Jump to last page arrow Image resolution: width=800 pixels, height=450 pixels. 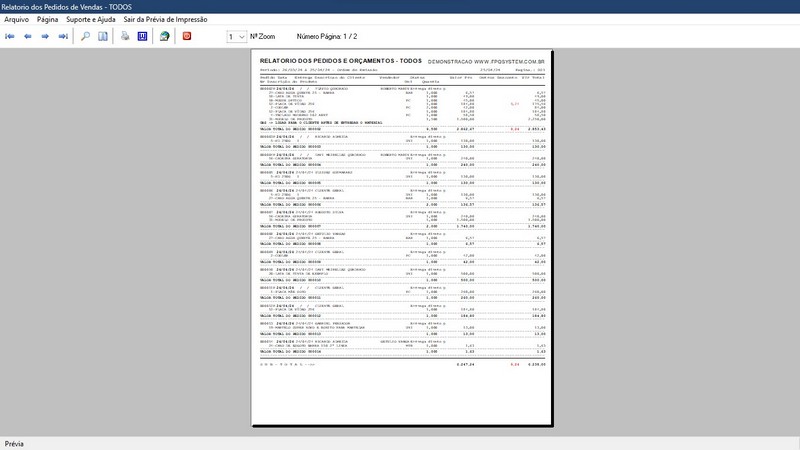pyautogui.click(x=63, y=36)
